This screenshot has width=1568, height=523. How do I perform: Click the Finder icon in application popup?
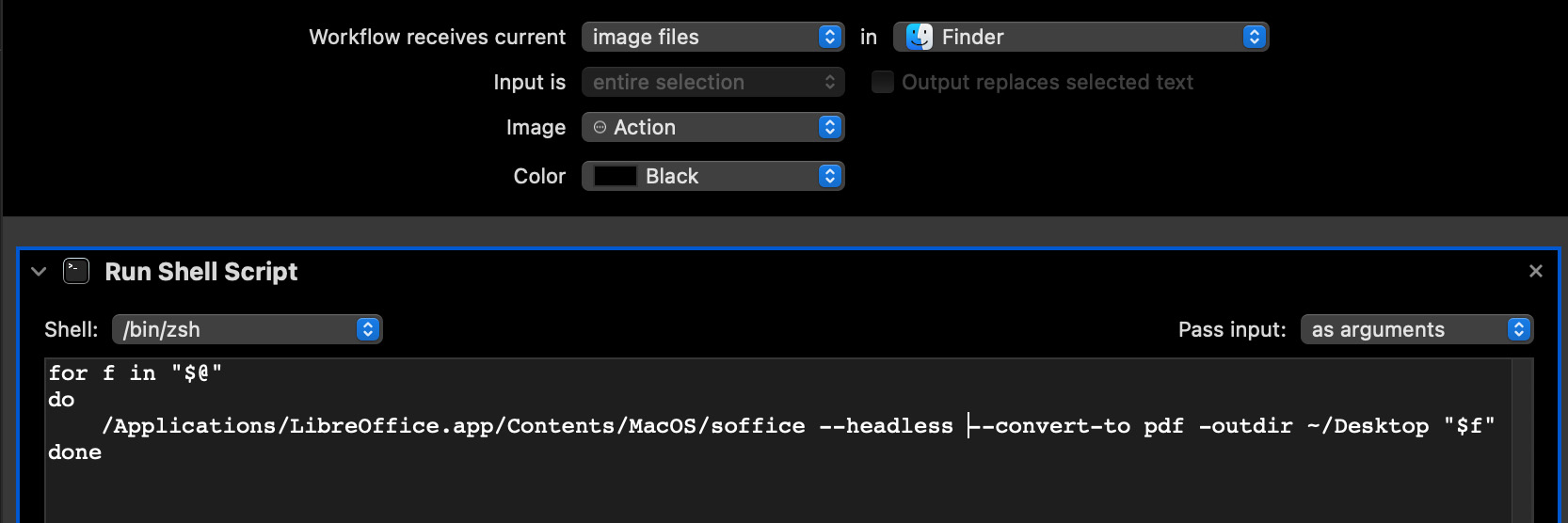point(919,37)
